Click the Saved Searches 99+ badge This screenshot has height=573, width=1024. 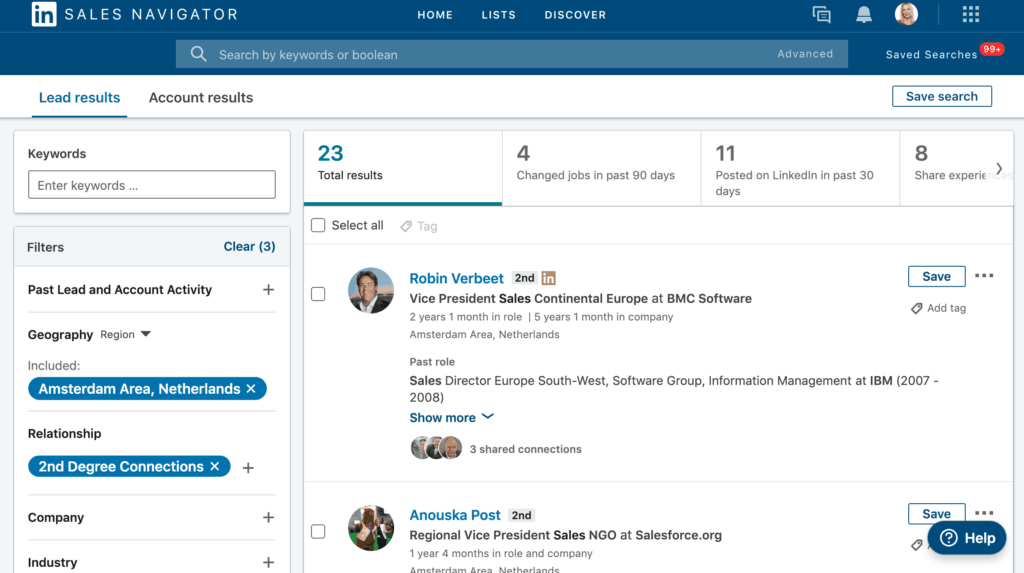[991, 49]
